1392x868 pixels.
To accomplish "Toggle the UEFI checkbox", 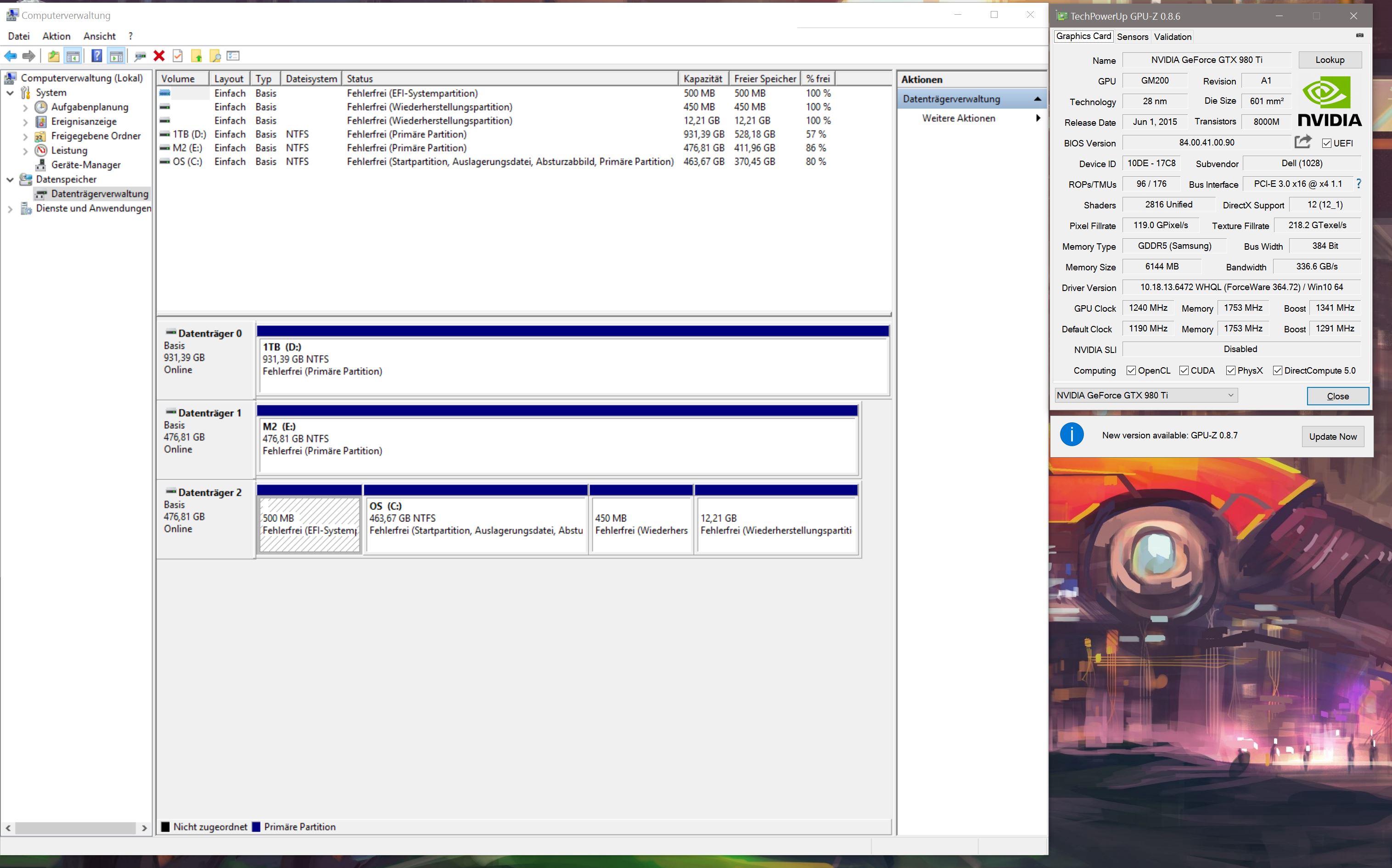I will (1326, 143).
